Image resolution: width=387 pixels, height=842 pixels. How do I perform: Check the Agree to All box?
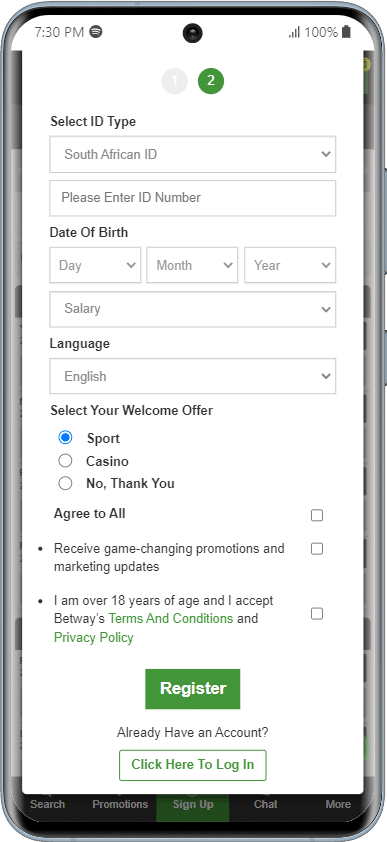click(x=317, y=516)
